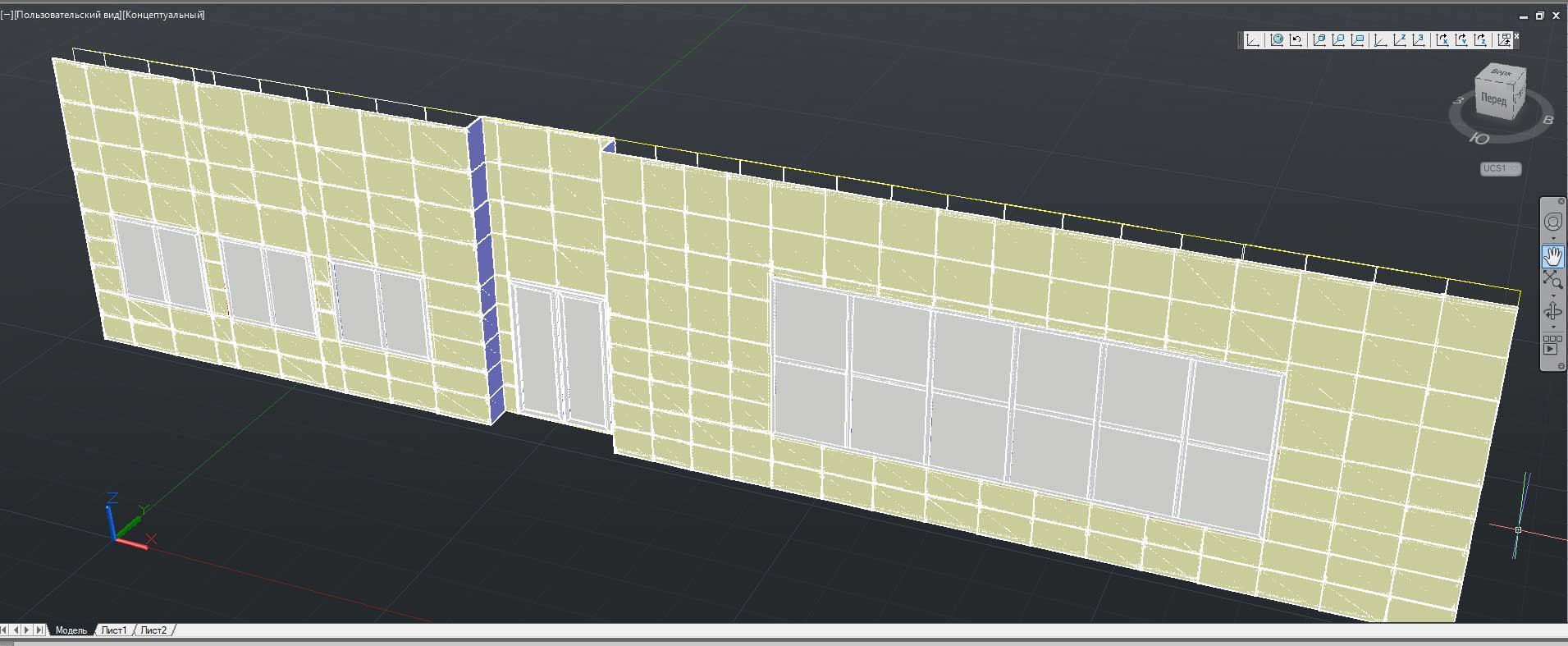Click the World UCS globe icon
The image size is (1568, 646).
[x=1277, y=40]
